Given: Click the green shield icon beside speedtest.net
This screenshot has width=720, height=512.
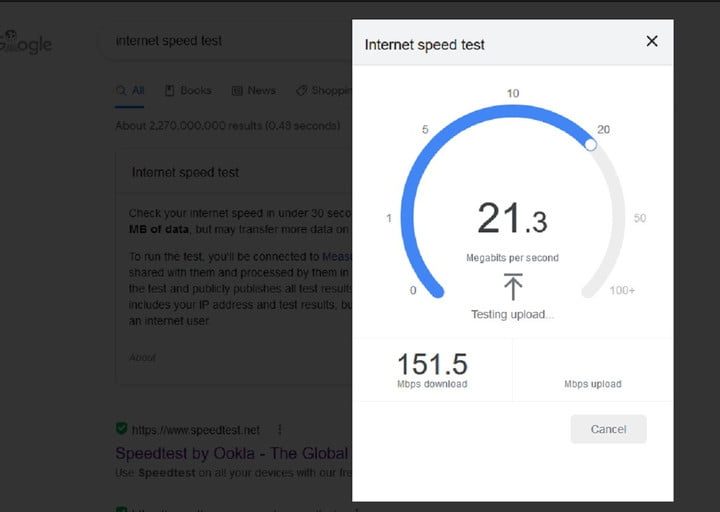Looking at the screenshot, I should tap(122, 429).
